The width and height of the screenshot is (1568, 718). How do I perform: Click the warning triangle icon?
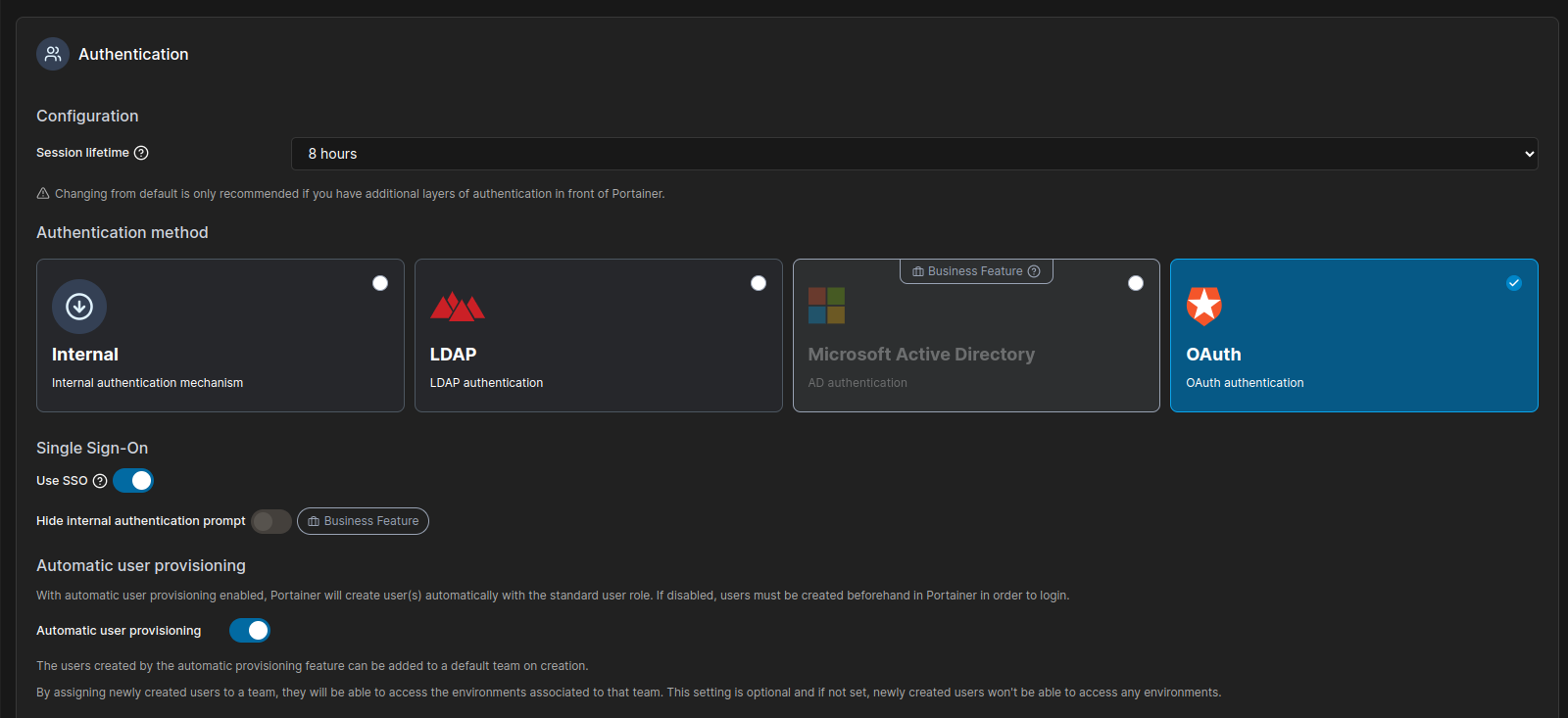(43, 194)
